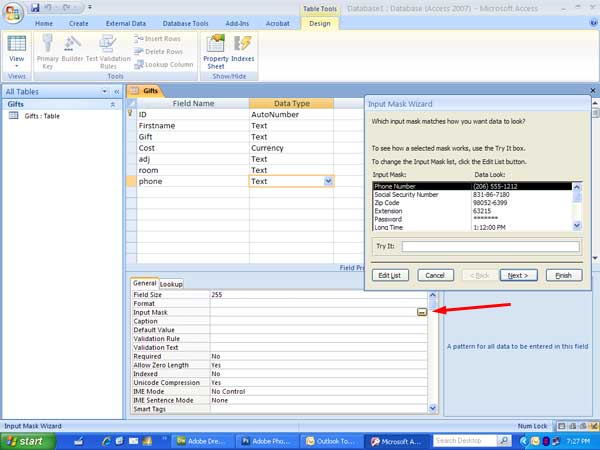Select Zip Code input mask
This screenshot has width=600, height=450.
tap(473, 203)
